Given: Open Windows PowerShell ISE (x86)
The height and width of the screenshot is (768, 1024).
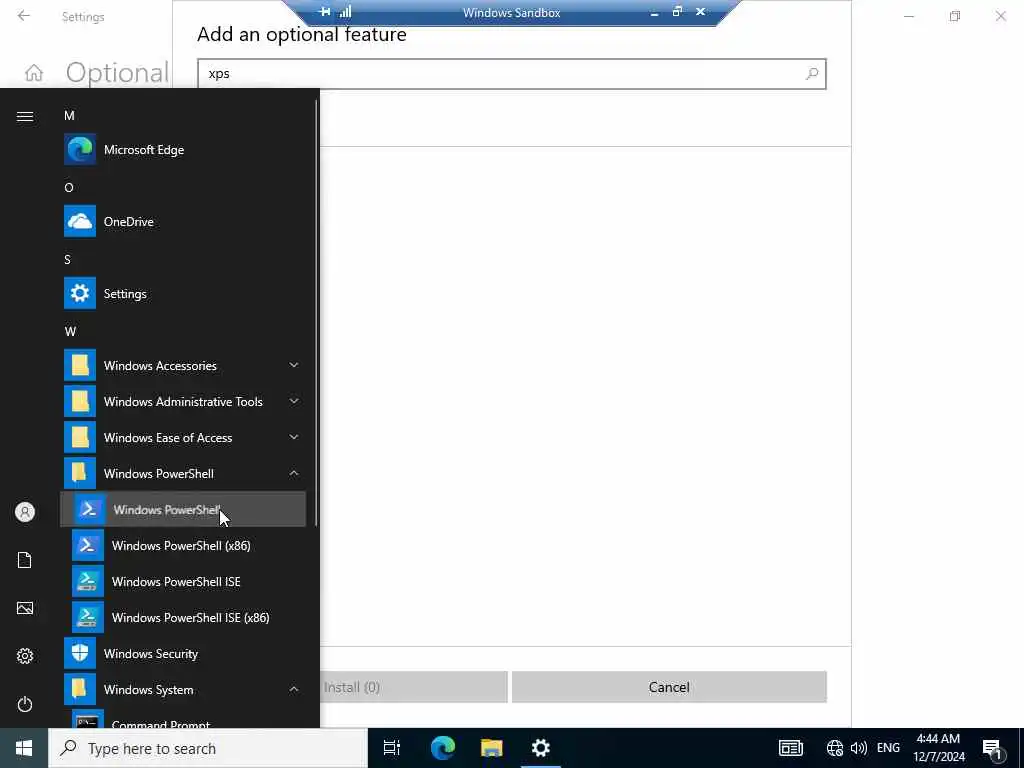Looking at the screenshot, I should click(x=183, y=617).
